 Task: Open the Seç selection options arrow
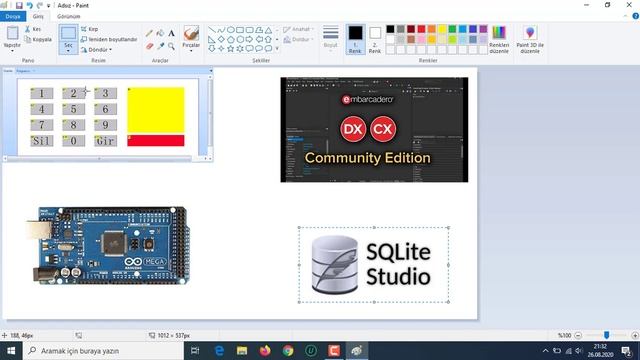tap(68, 51)
